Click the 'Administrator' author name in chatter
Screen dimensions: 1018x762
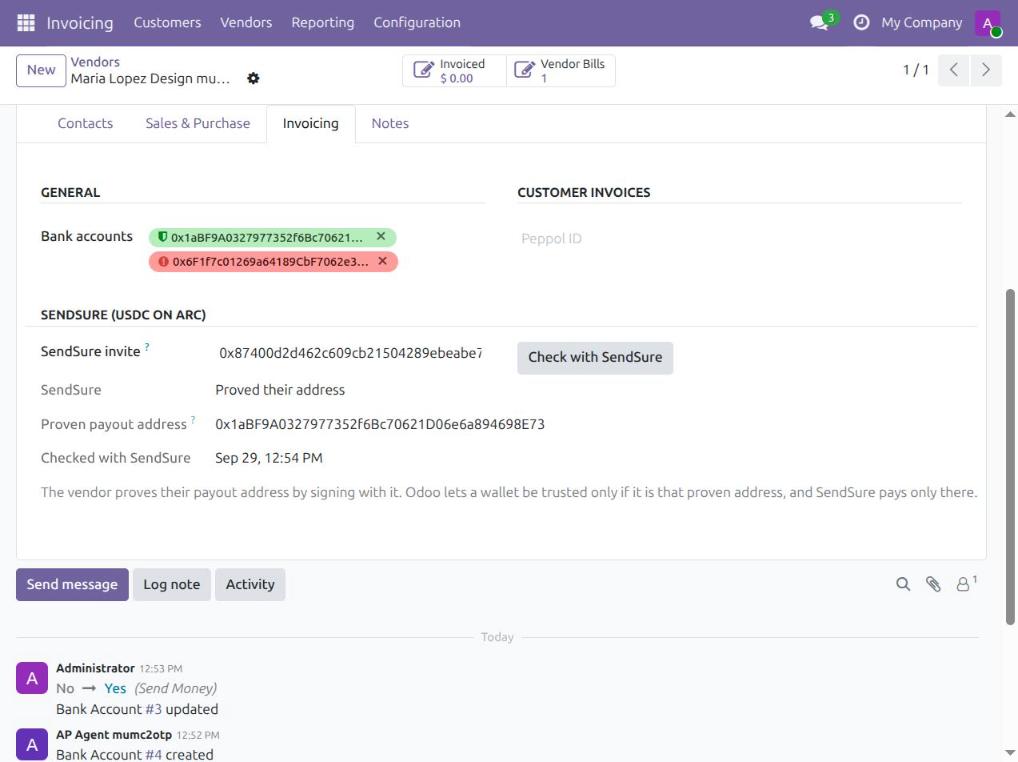point(95,668)
